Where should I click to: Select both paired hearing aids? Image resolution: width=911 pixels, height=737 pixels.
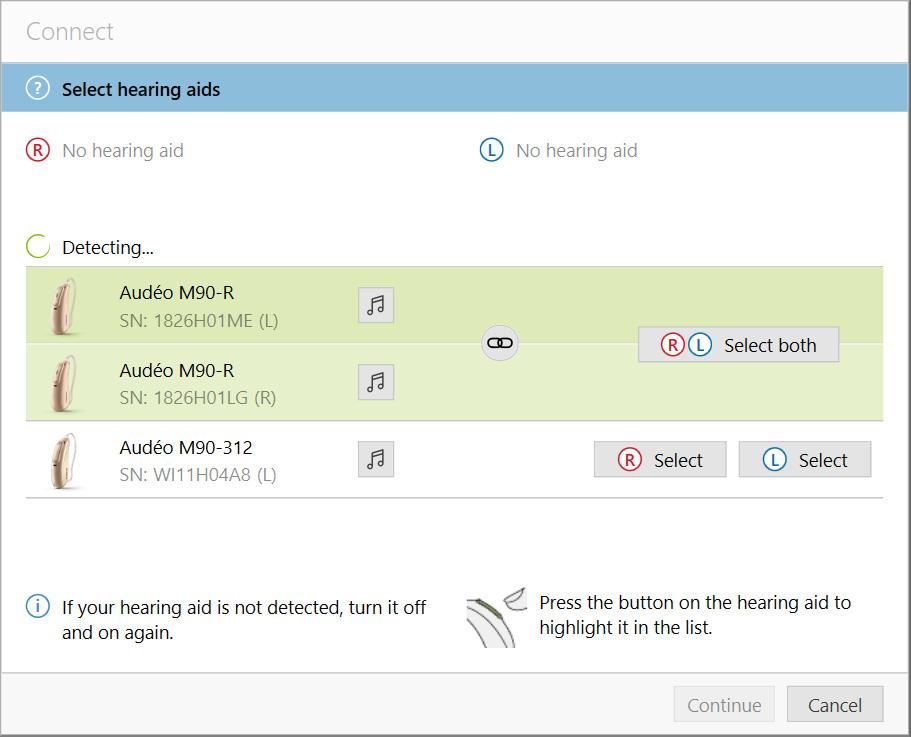738,345
